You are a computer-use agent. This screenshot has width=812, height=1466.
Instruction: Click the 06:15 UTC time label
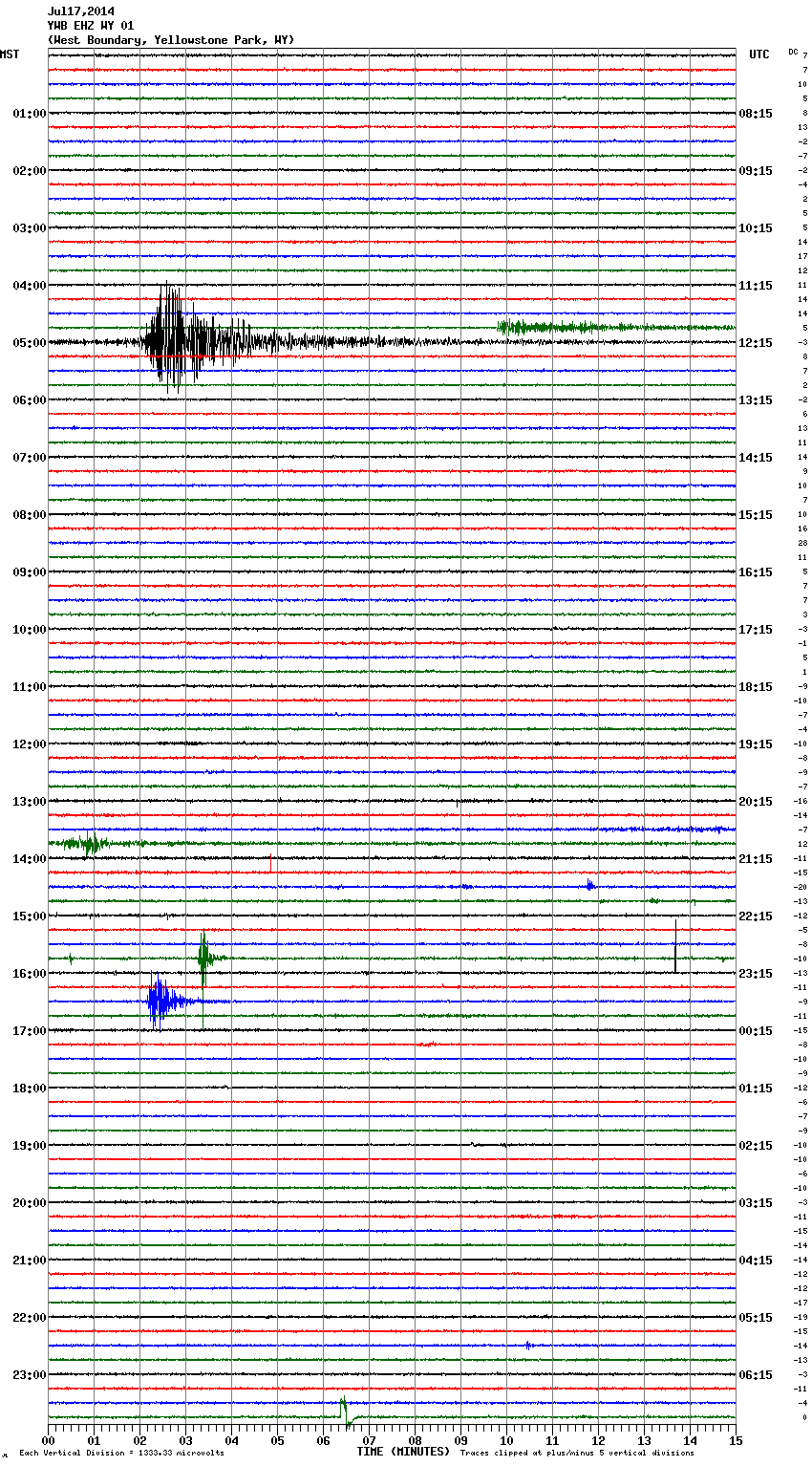click(756, 1375)
